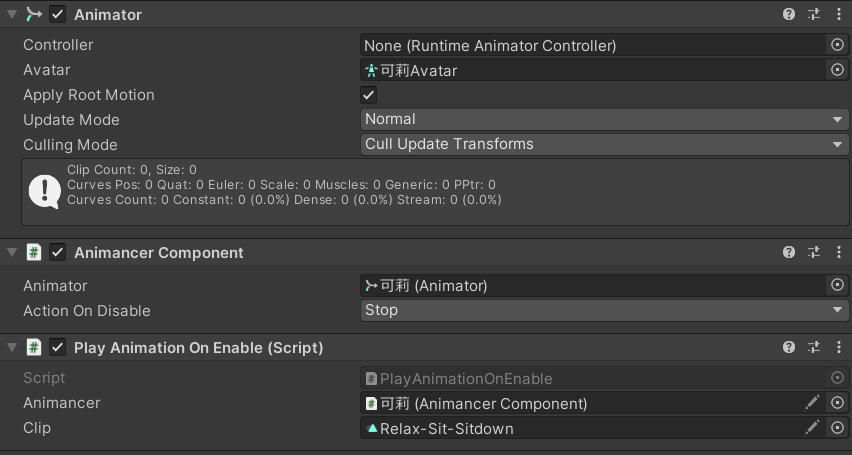Screen dimensions: 852x455
Task: Open the Action On Disable dropdown
Action: pos(604,310)
